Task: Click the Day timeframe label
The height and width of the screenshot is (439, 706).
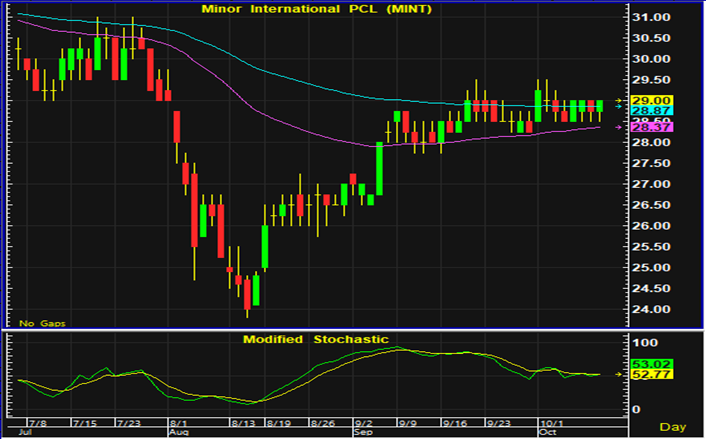Action: (673, 427)
